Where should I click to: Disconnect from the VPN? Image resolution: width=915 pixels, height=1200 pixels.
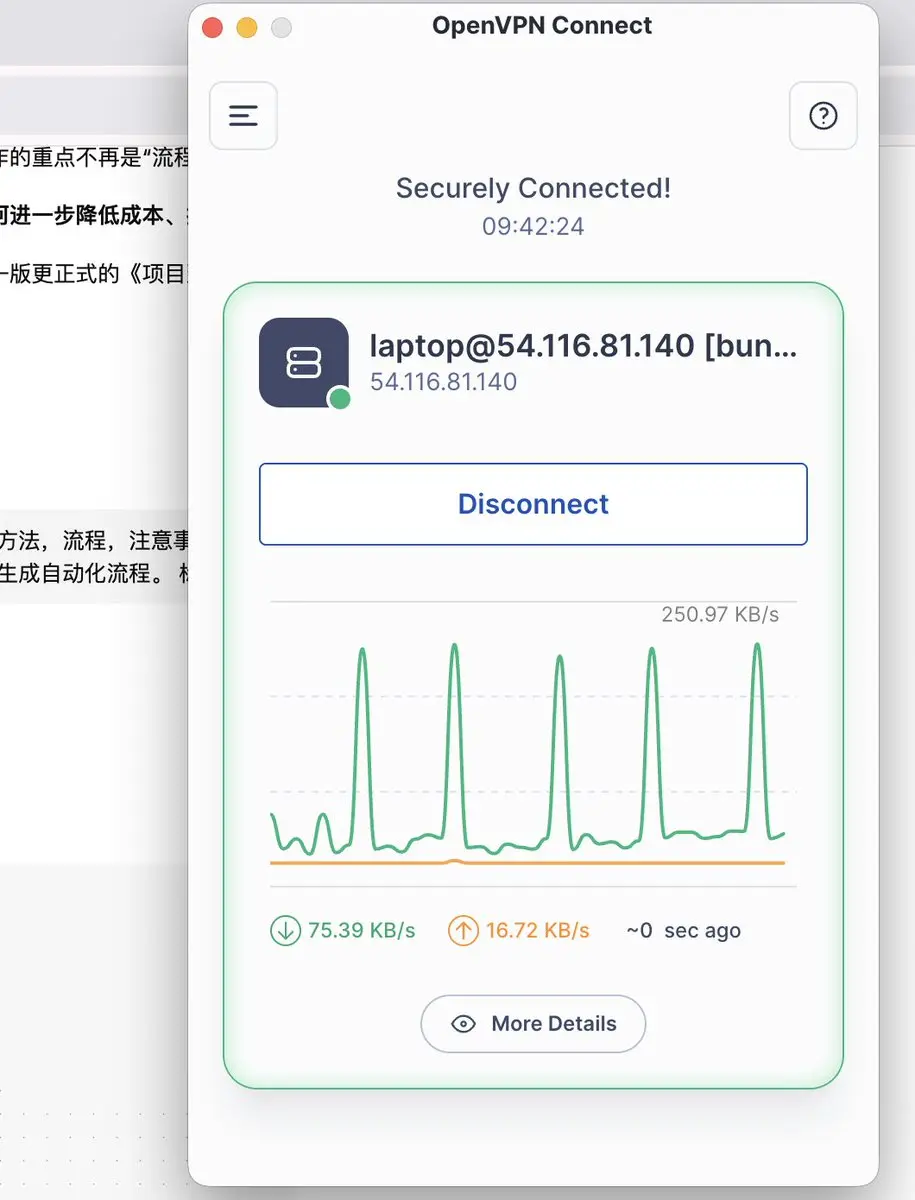(533, 504)
